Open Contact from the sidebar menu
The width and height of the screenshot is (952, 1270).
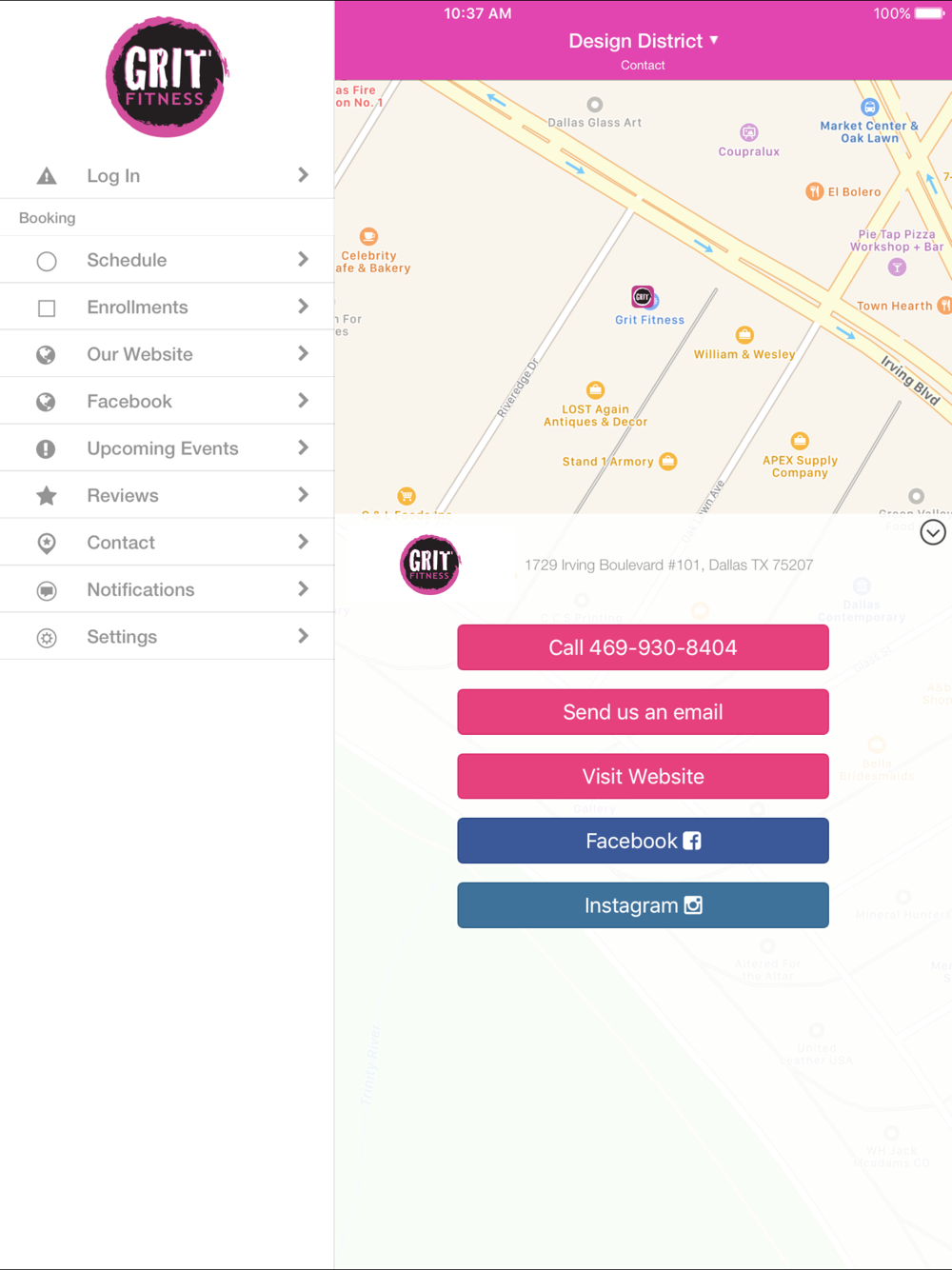coord(167,543)
